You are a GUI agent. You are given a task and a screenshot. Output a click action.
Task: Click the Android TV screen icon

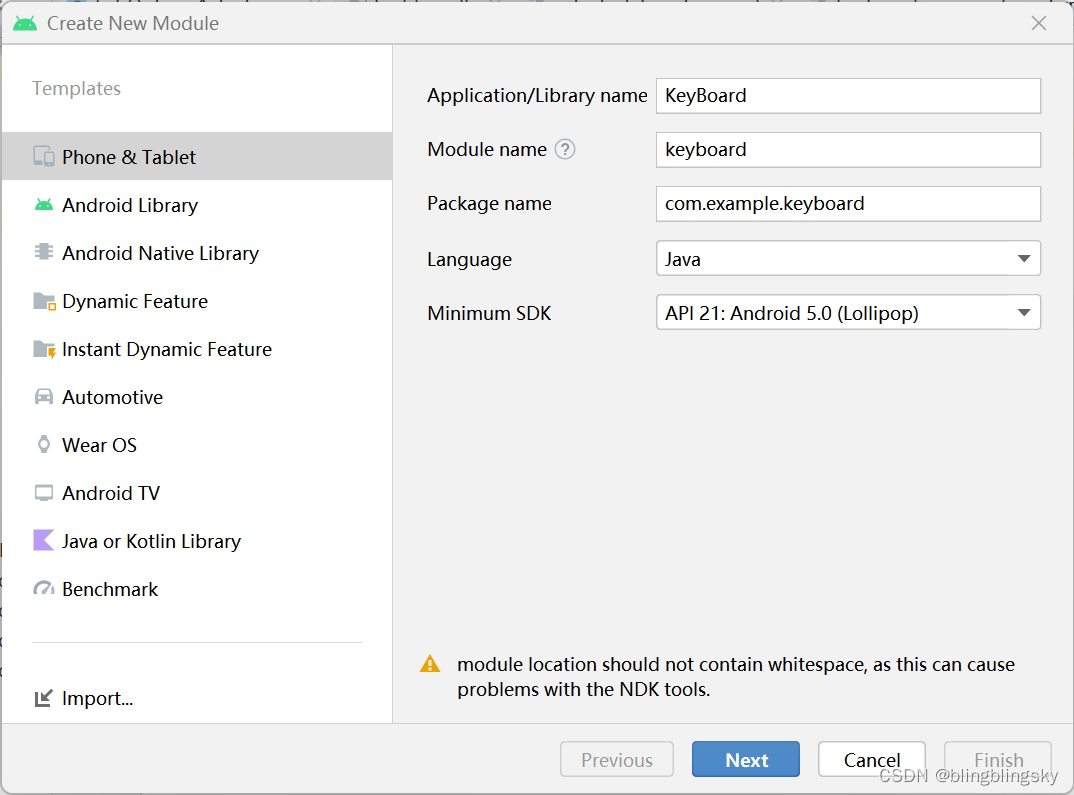[44, 493]
